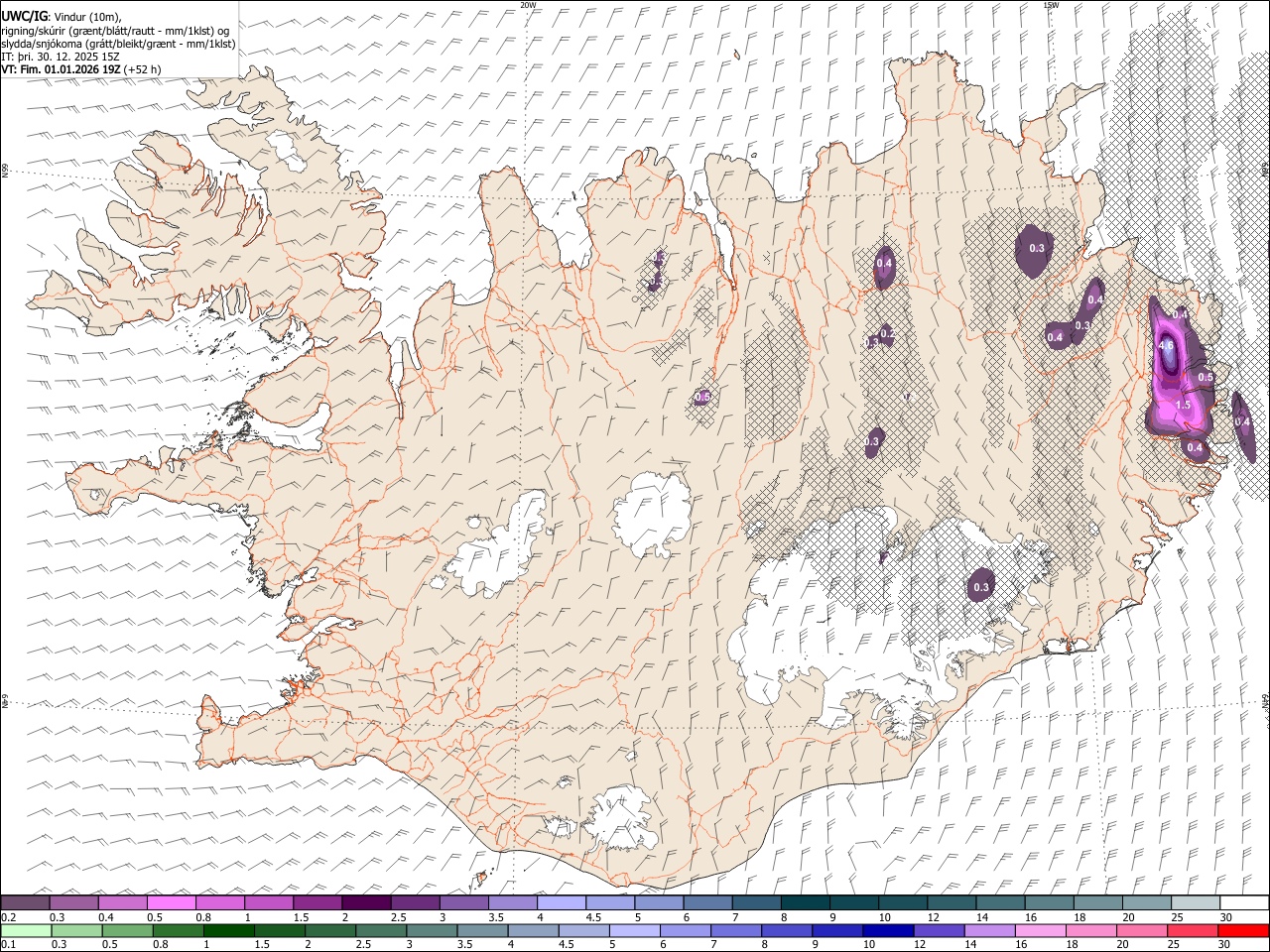Select the light pink lower legend swatch between 16 and 18
Screen dimensions: 1270x952
click(1039, 930)
